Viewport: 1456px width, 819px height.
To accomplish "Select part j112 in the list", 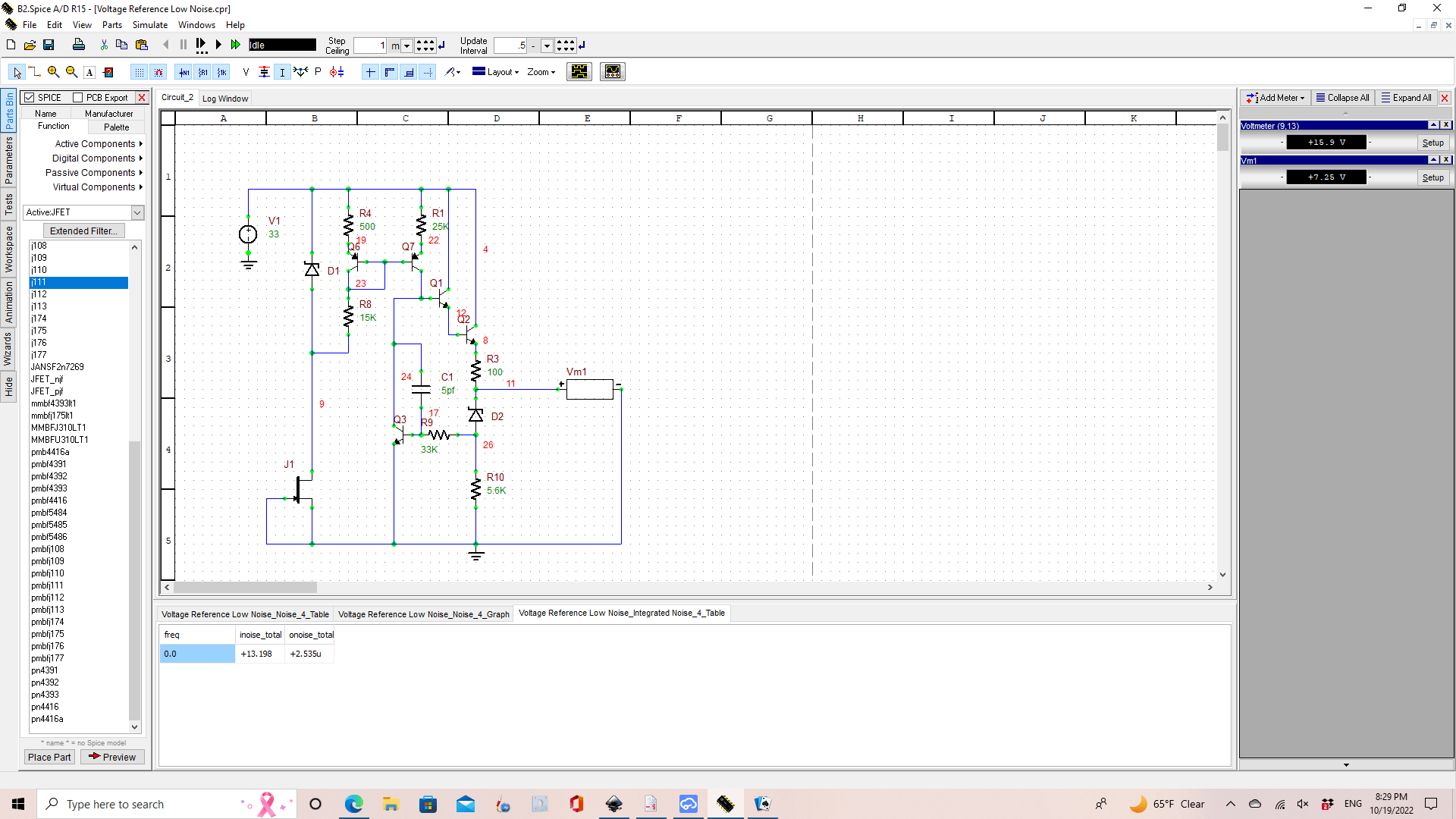I will pyautogui.click(x=79, y=294).
